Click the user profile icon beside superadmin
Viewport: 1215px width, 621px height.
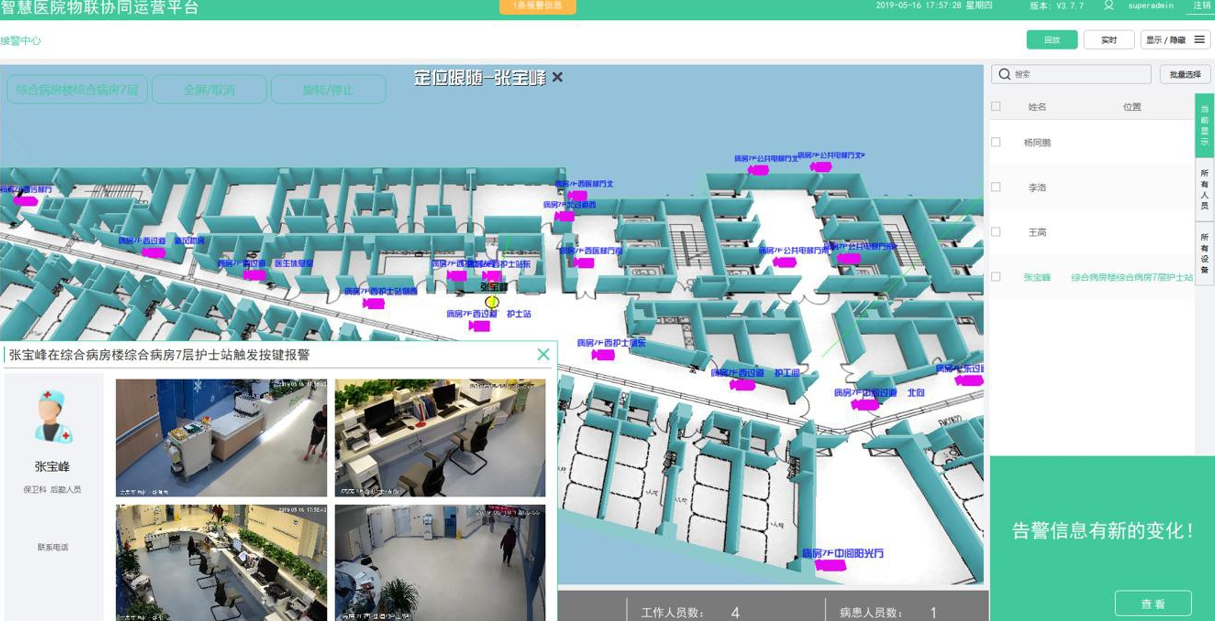1108,6
